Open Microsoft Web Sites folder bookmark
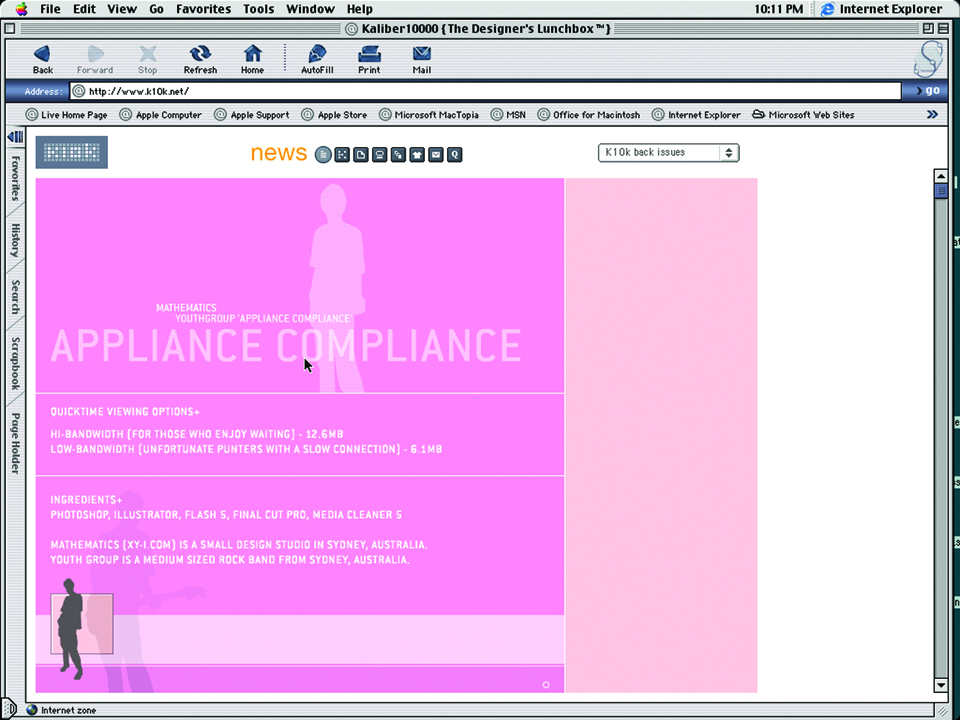 pos(803,114)
